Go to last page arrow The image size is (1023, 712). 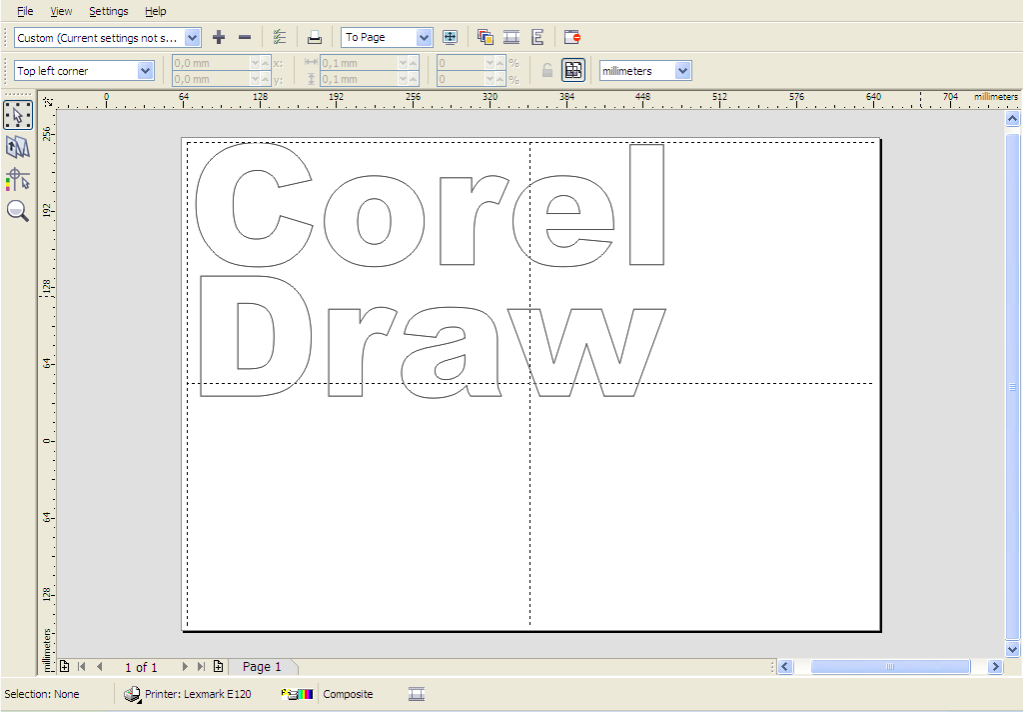click(201, 666)
